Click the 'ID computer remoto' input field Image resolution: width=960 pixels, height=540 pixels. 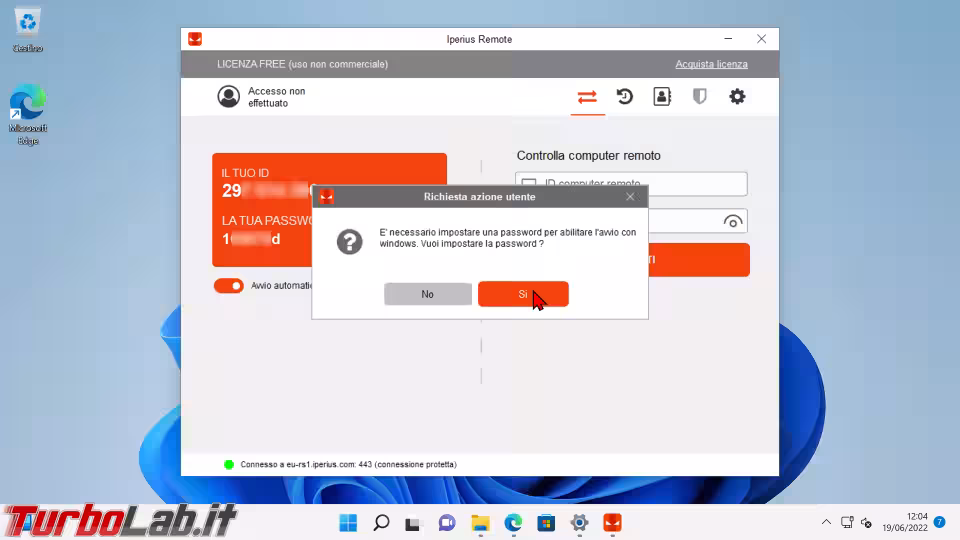coord(640,184)
